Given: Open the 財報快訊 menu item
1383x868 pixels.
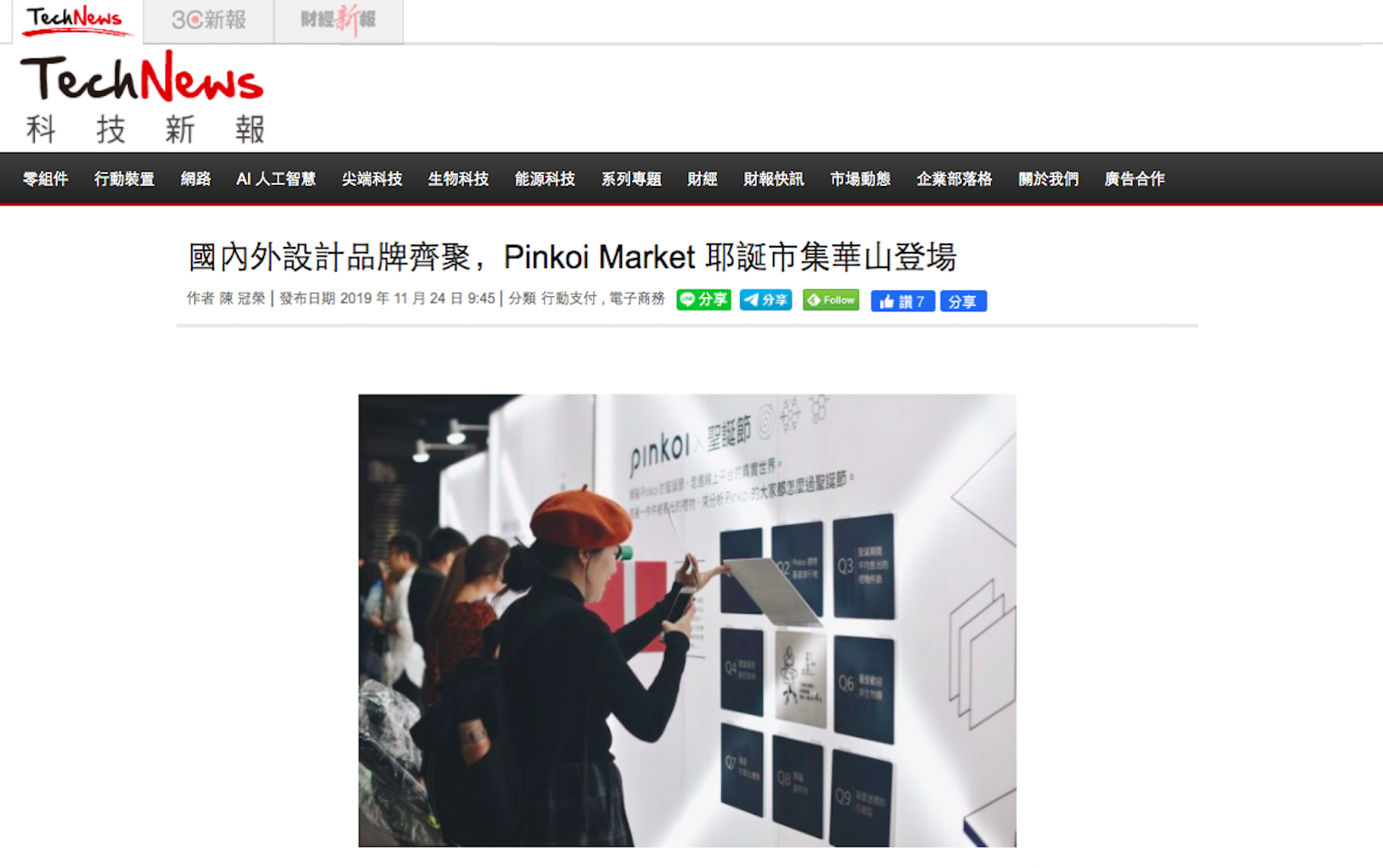Looking at the screenshot, I should (774, 179).
